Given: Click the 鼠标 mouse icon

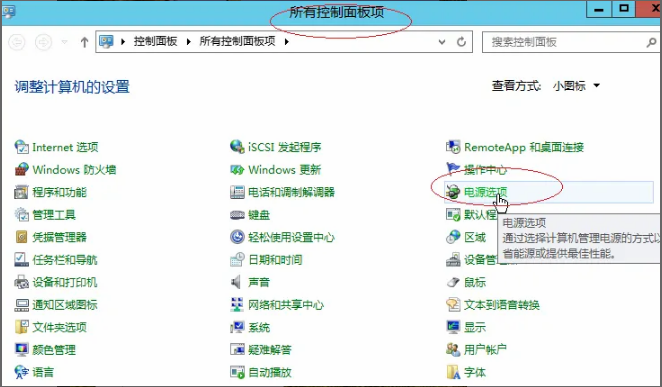Looking at the screenshot, I should click(x=453, y=282).
